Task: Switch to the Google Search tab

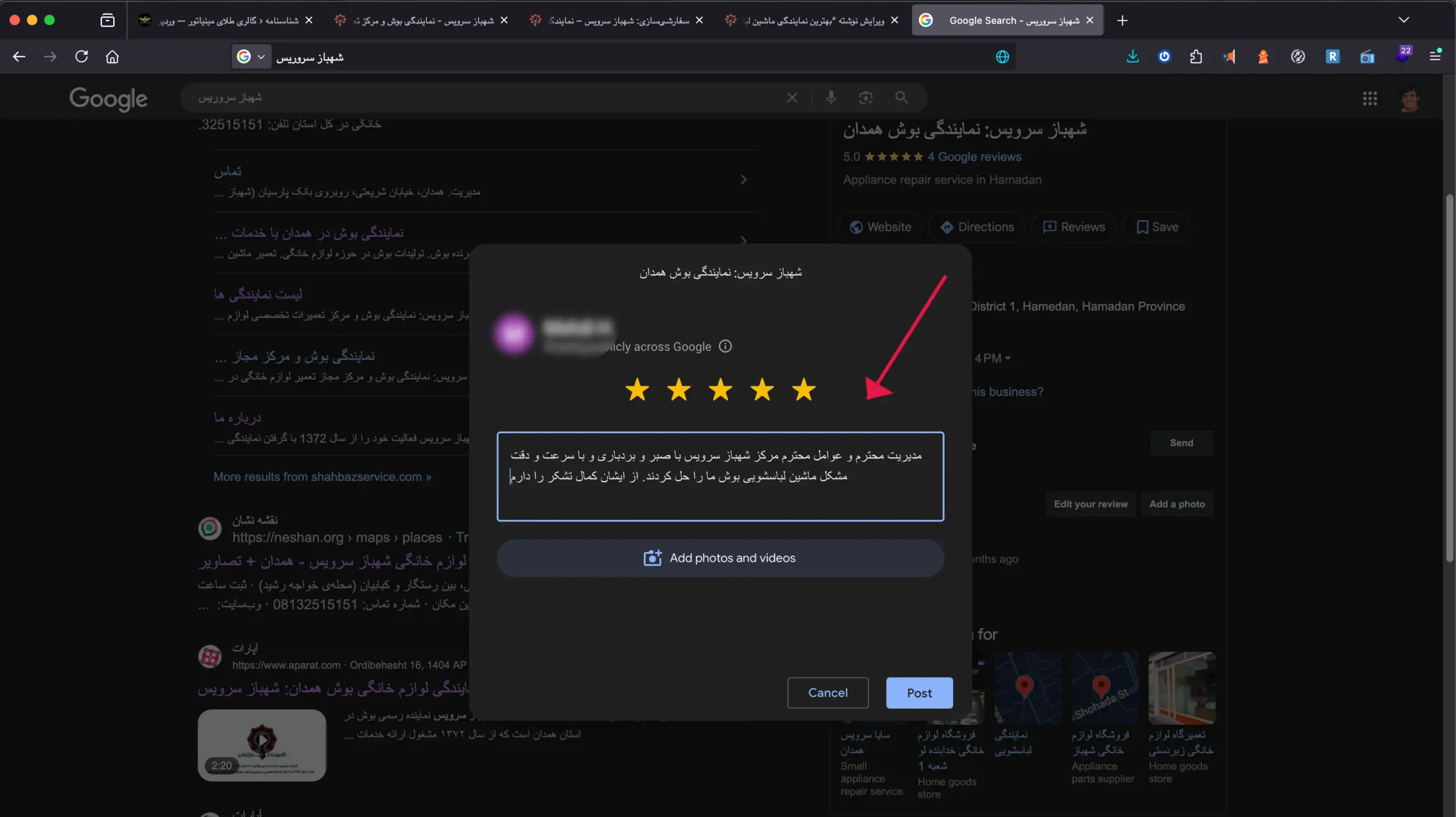Action: click(1007, 20)
